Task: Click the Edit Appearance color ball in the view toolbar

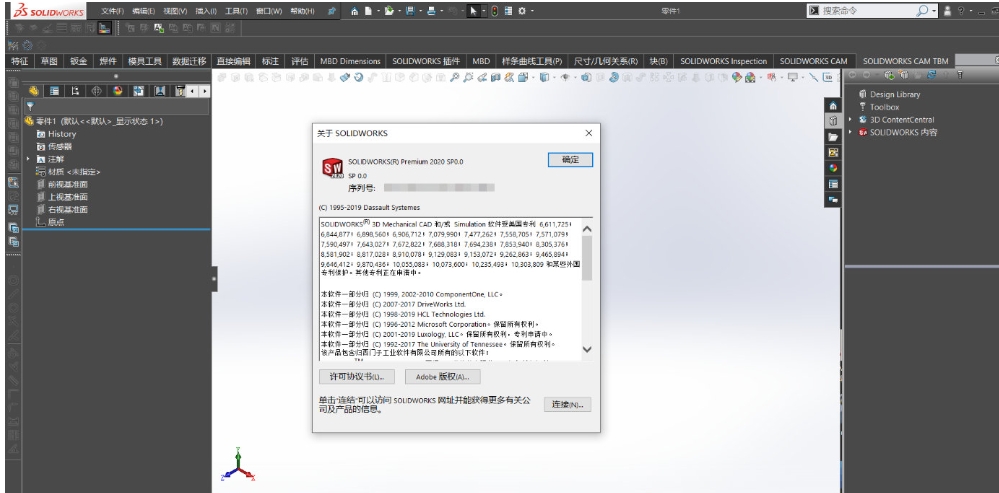Action: [x=737, y=78]
